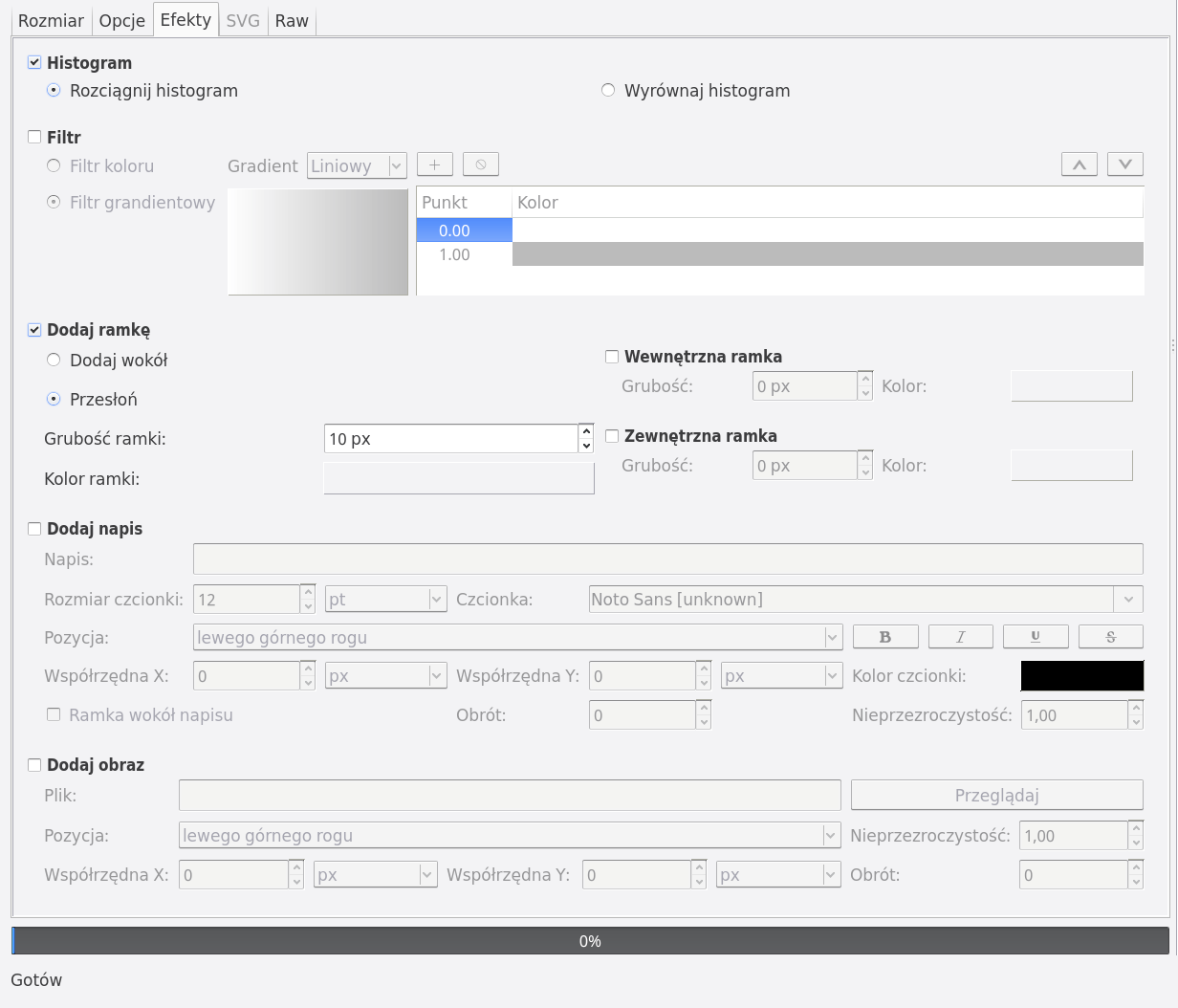The height and width of the screenshot is (1008, 1178).
Task: Click the Plik file path field
Action: pos(510,796)
